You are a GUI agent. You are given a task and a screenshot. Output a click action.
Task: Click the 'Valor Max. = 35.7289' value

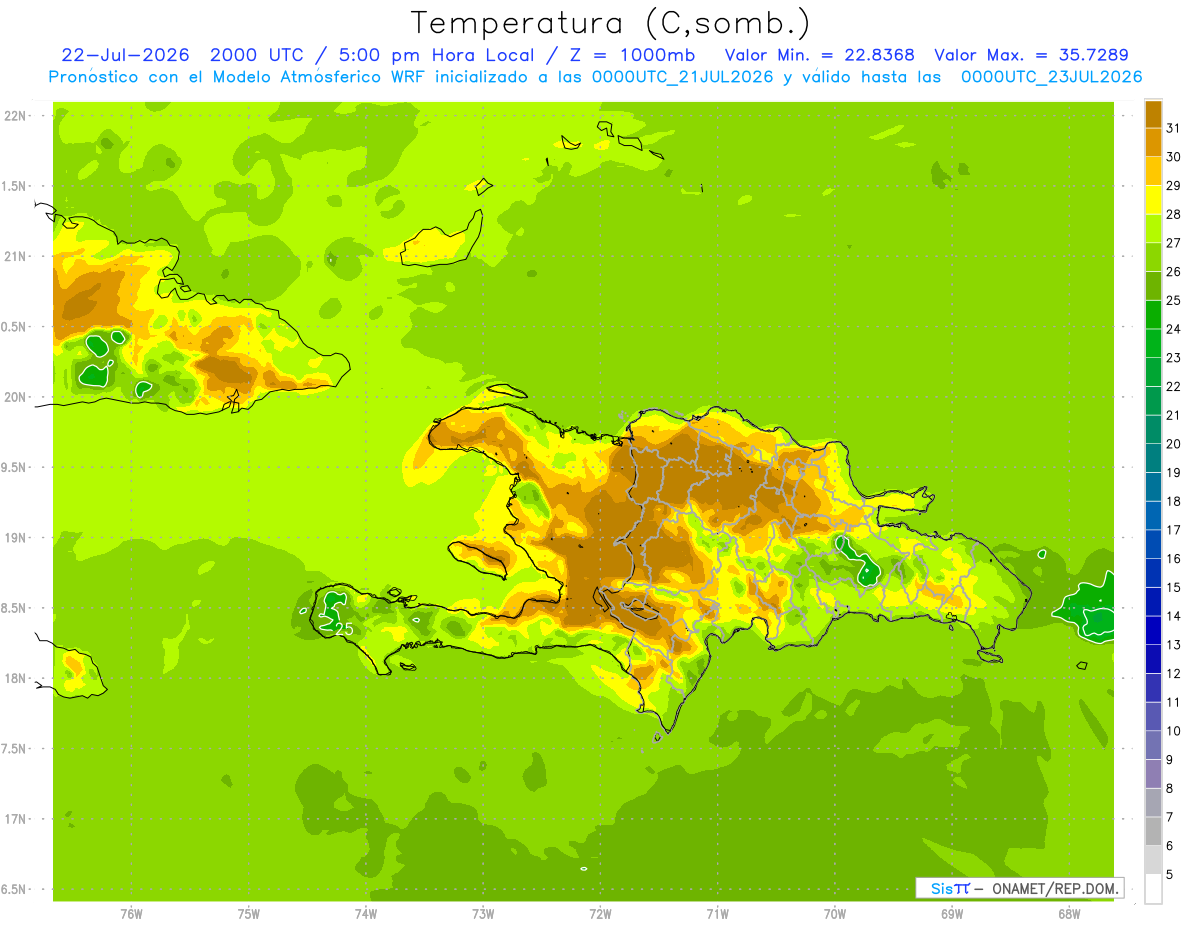1032,55
